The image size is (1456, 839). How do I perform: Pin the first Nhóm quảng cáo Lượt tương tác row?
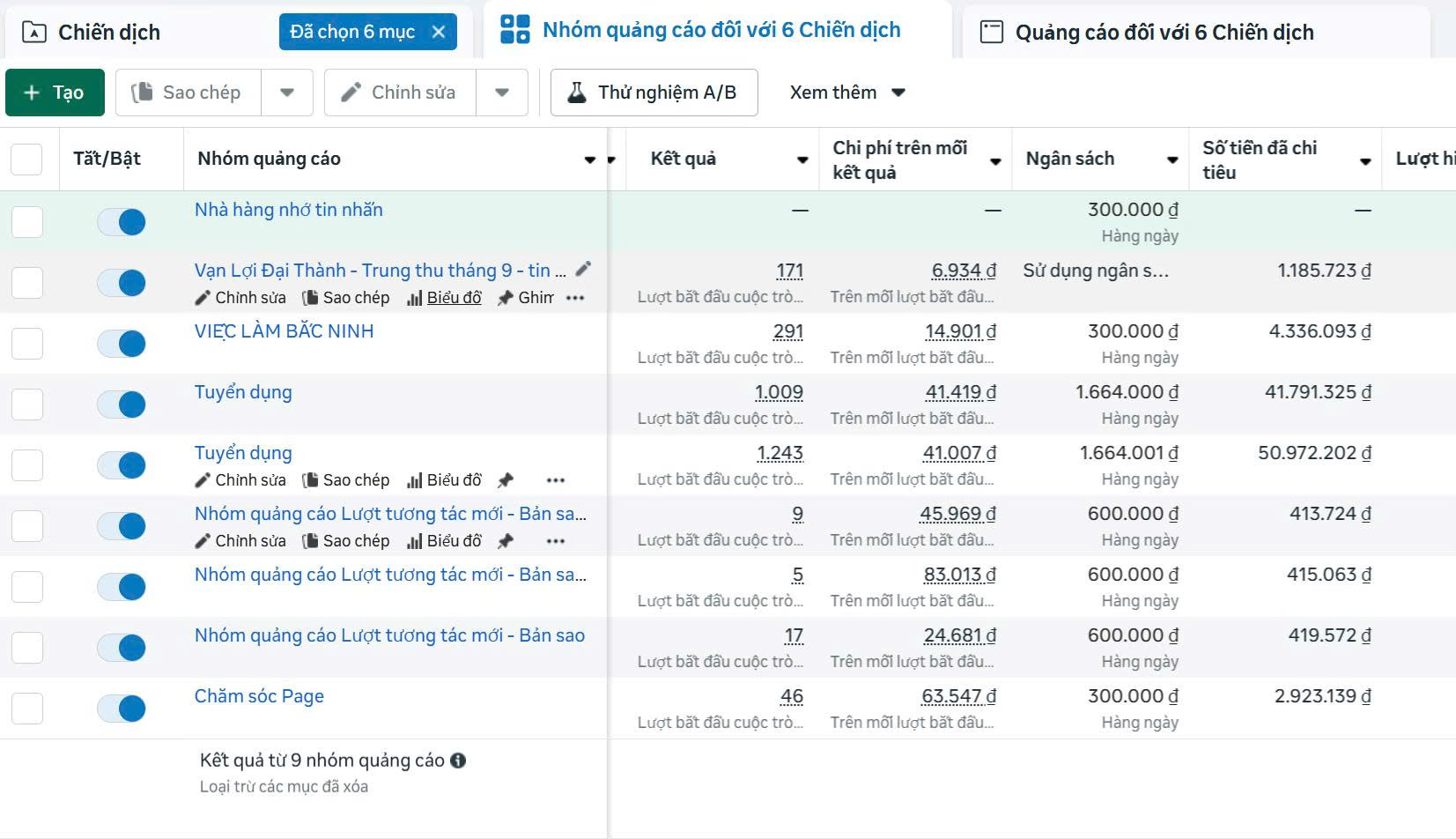(x=506, y=541)
